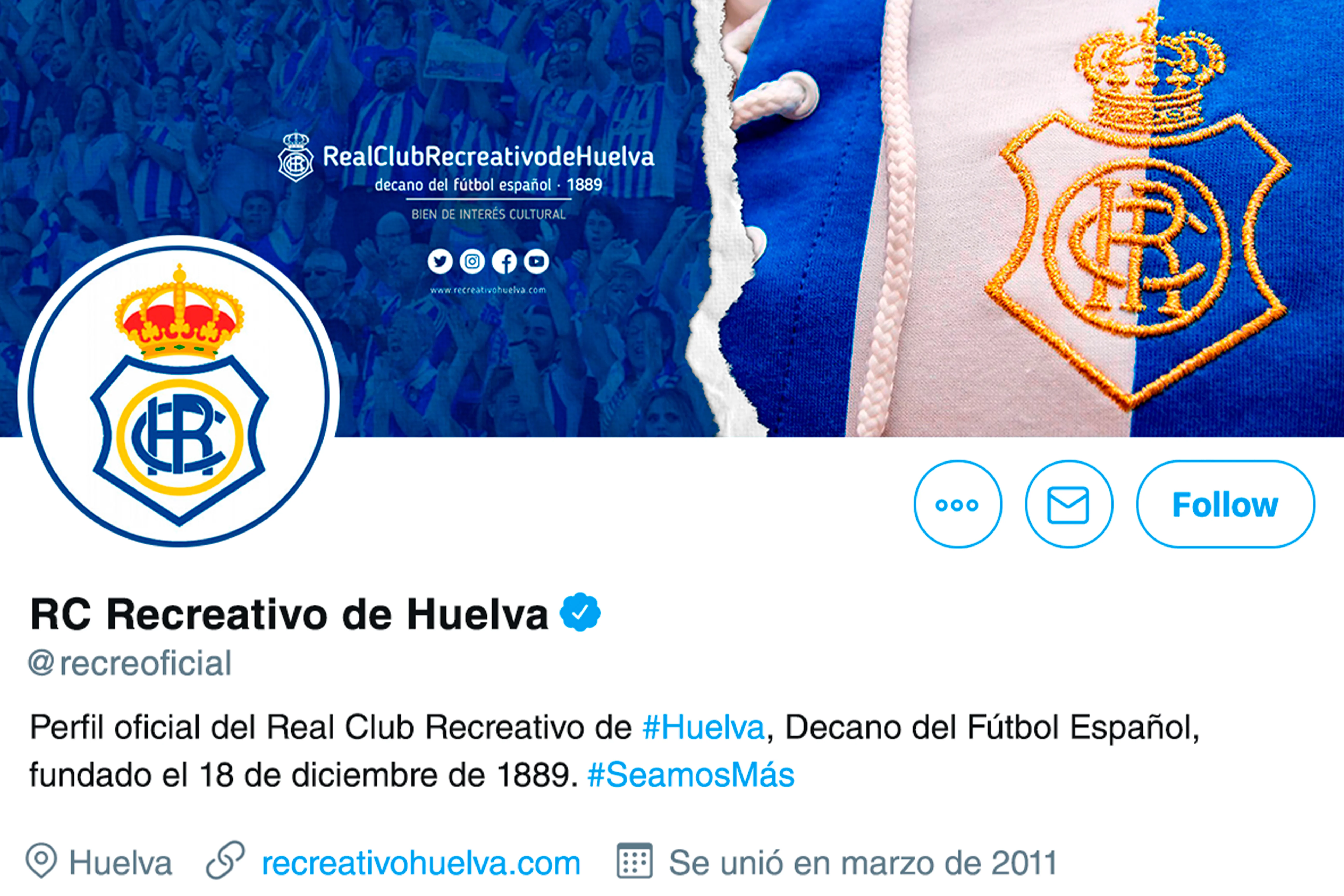Screen dimensions: 1344x896
Task: Click the Twitter bird icon in banner
Action: [x=440, y=262]
